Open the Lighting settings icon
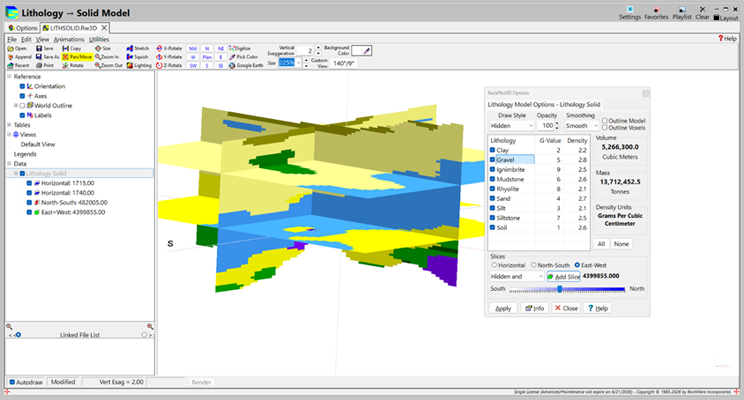Image resolution: width=744 pixels, height=400 pixels. 139,65
